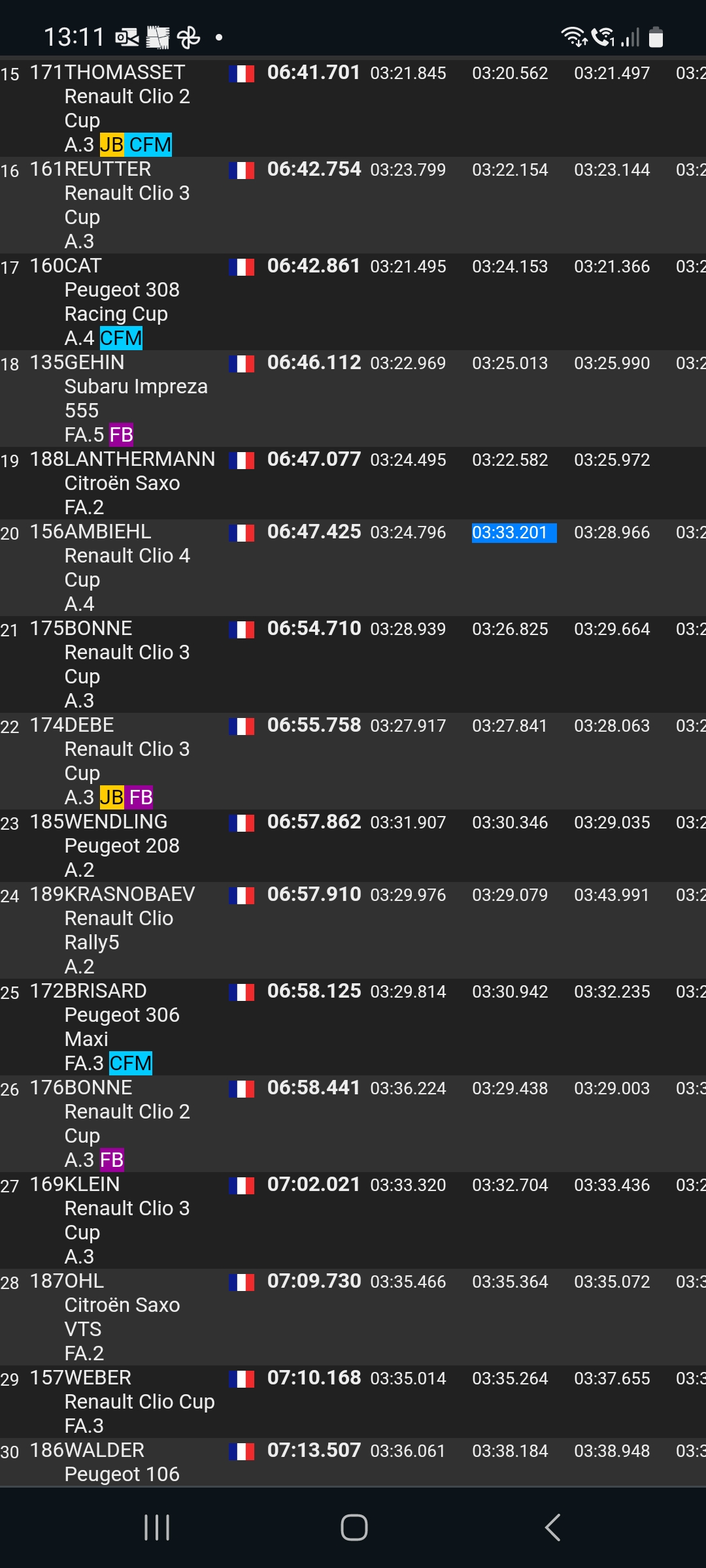Image resolution: width=706 pixels, height=1568 pixels.
Task: Select KLEIN's total time 07:02.021
Action: (x=314, y=1184)
